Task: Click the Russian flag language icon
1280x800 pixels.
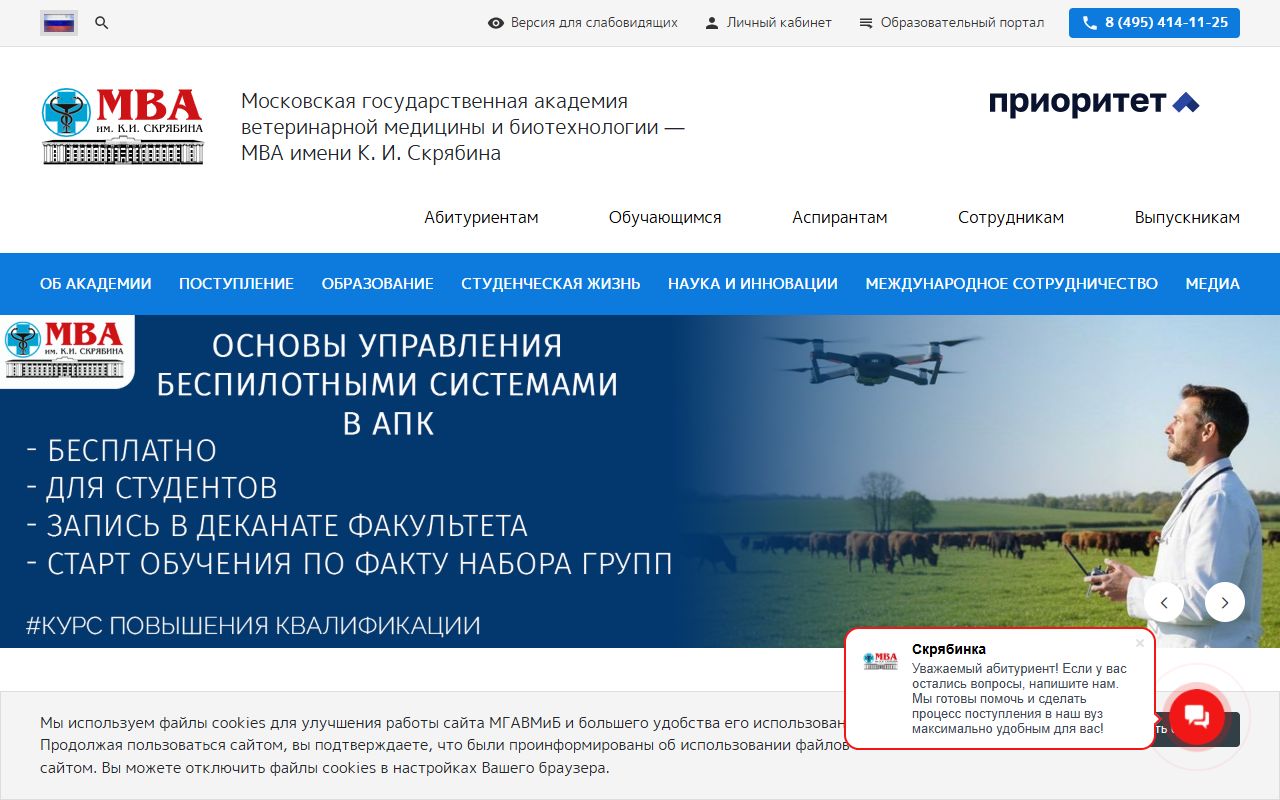Action: (x=59, y=23)
